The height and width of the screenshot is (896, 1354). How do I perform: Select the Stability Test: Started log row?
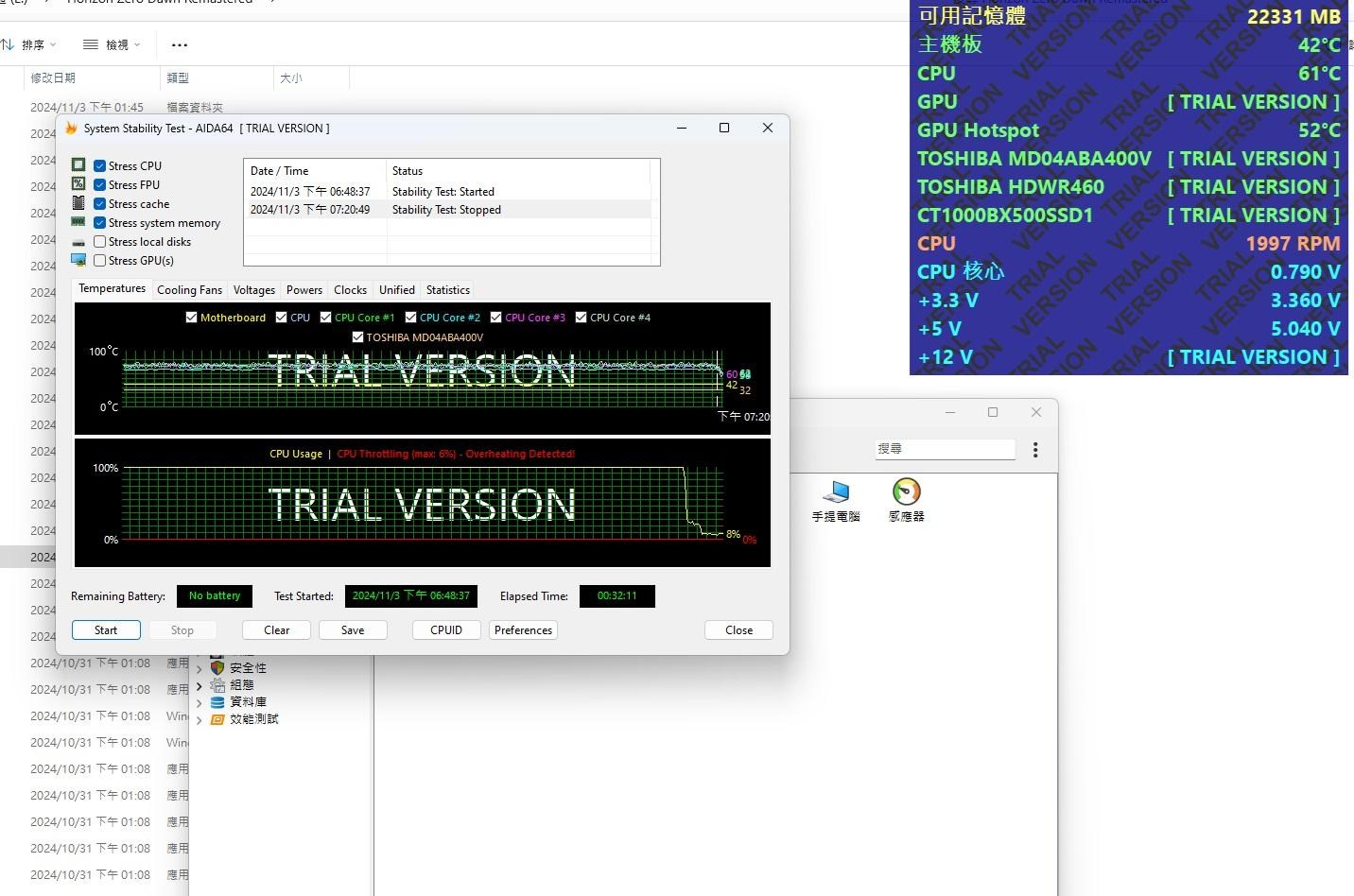pos(447,191)
